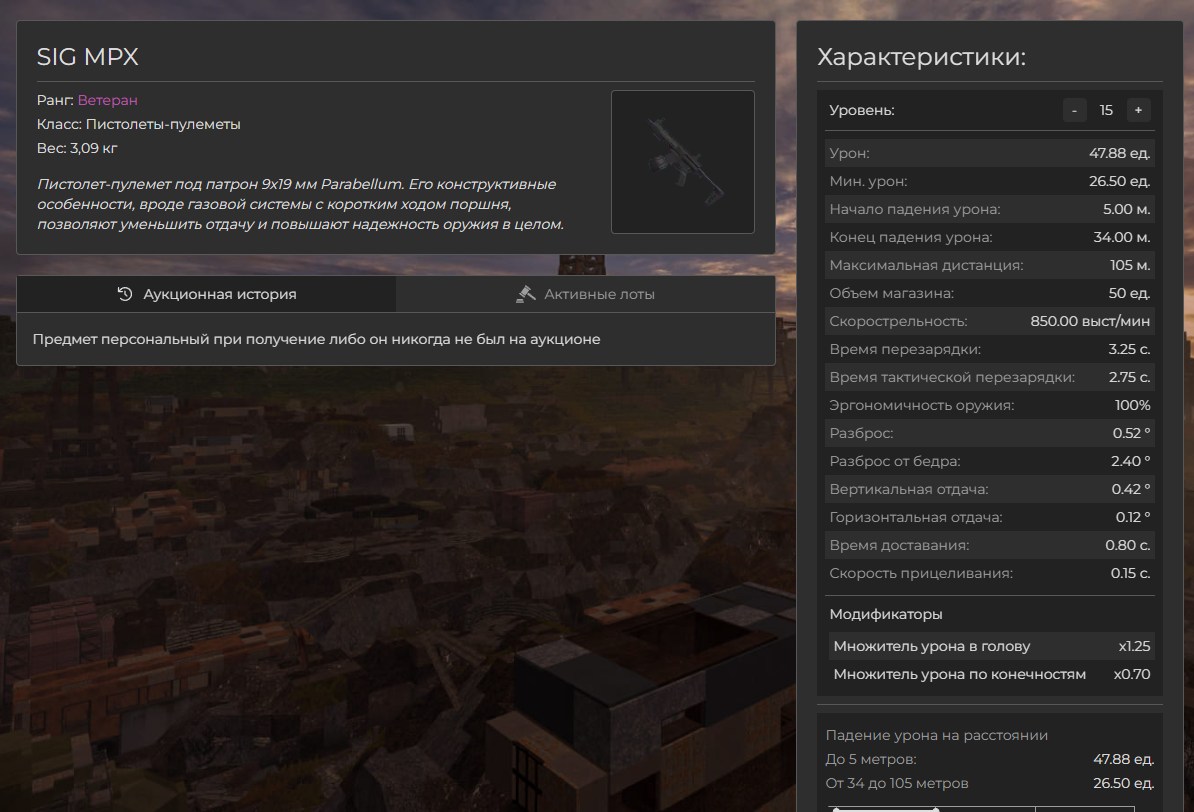
Task: Click the От 34 до 105 метров value 26.50 ед.
Action: (x=1124, y=783)
